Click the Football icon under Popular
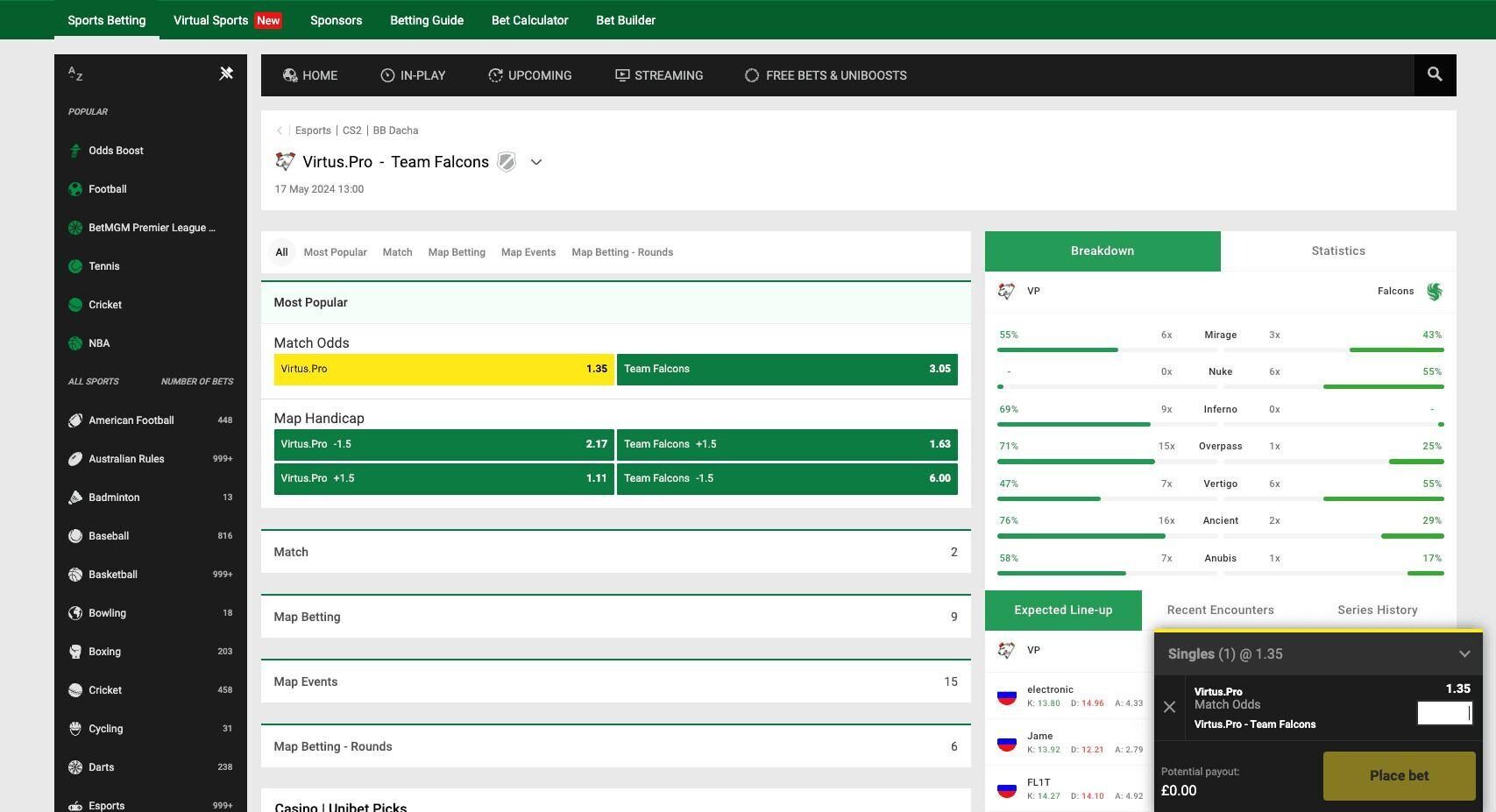 75,189
